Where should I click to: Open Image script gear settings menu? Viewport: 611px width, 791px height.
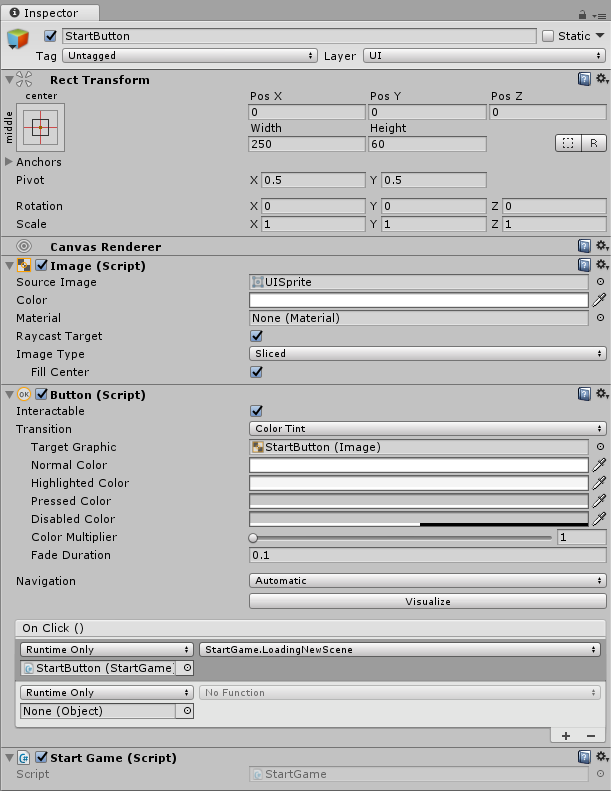pyautogui.click(x=602, y=264)
